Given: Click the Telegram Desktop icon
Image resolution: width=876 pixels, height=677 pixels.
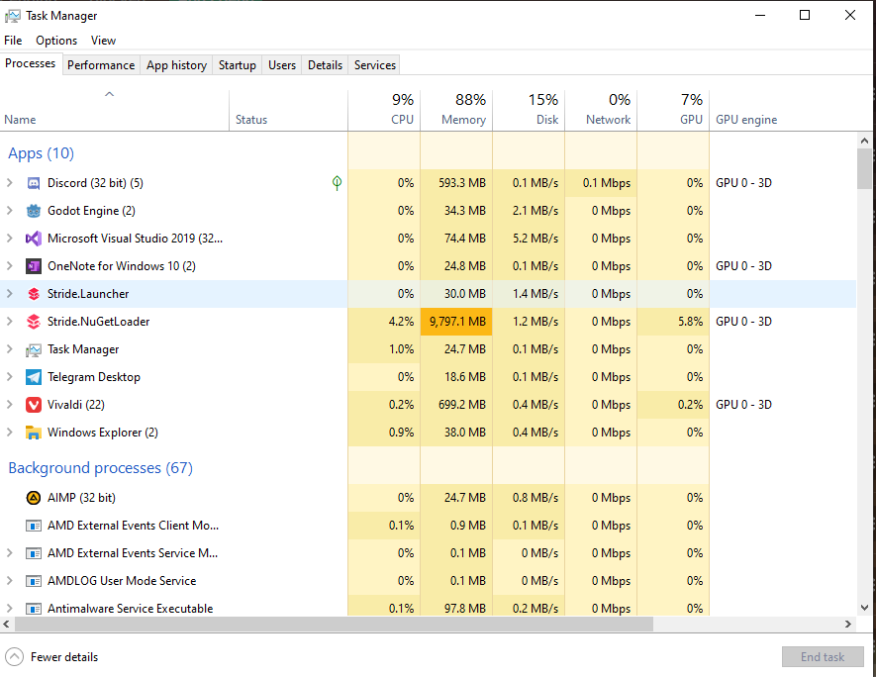Looking at the screenshot, I should coord(34,377).
